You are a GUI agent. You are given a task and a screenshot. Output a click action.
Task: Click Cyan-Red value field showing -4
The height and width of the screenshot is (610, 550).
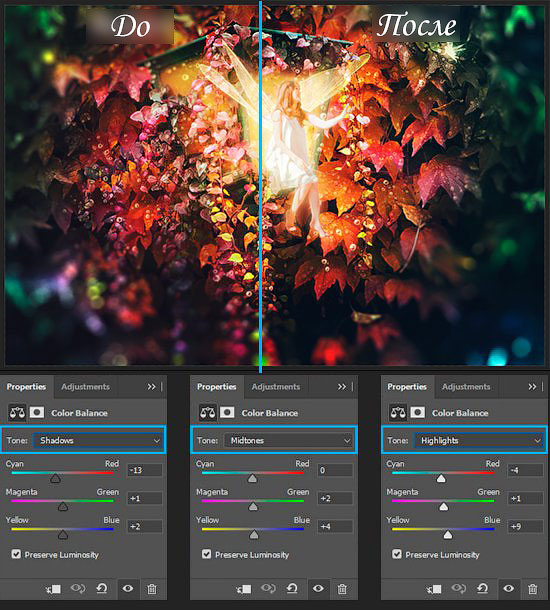point(525,470)
